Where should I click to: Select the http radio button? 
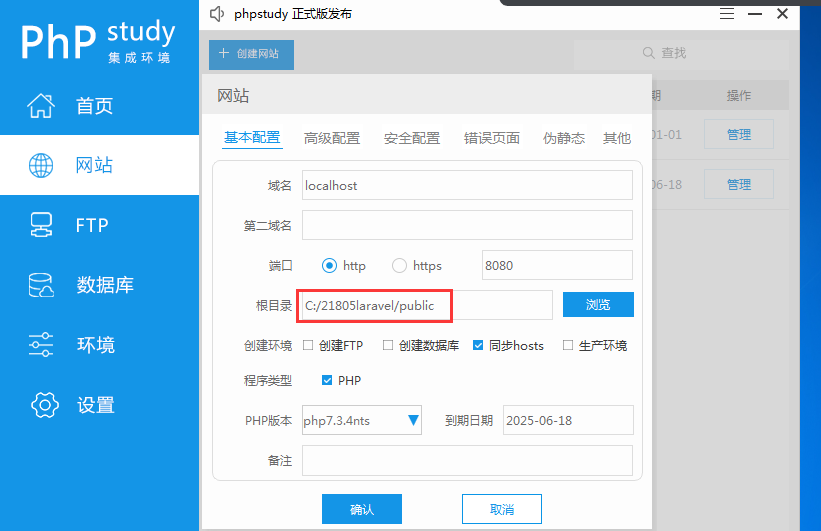coord(329,266)
